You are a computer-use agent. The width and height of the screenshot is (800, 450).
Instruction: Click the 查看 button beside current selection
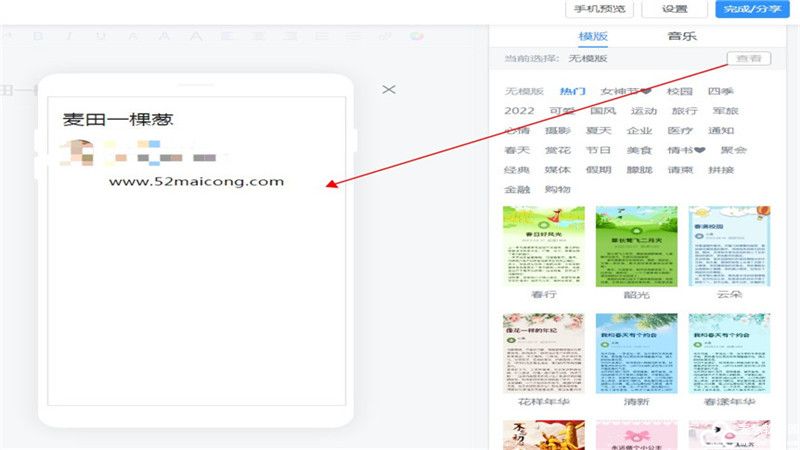coord(748,59)
